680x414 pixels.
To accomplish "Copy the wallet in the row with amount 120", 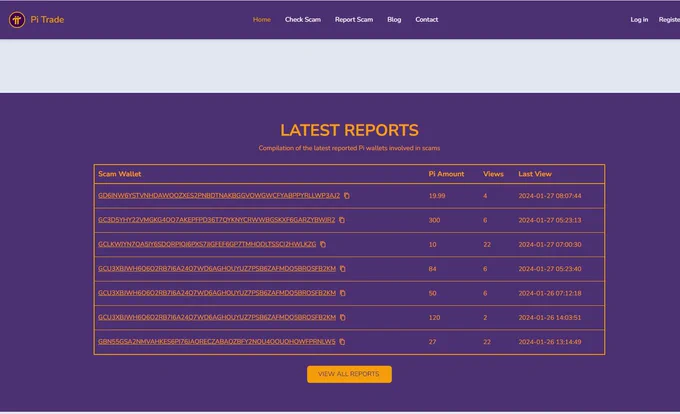I will 343,317.
